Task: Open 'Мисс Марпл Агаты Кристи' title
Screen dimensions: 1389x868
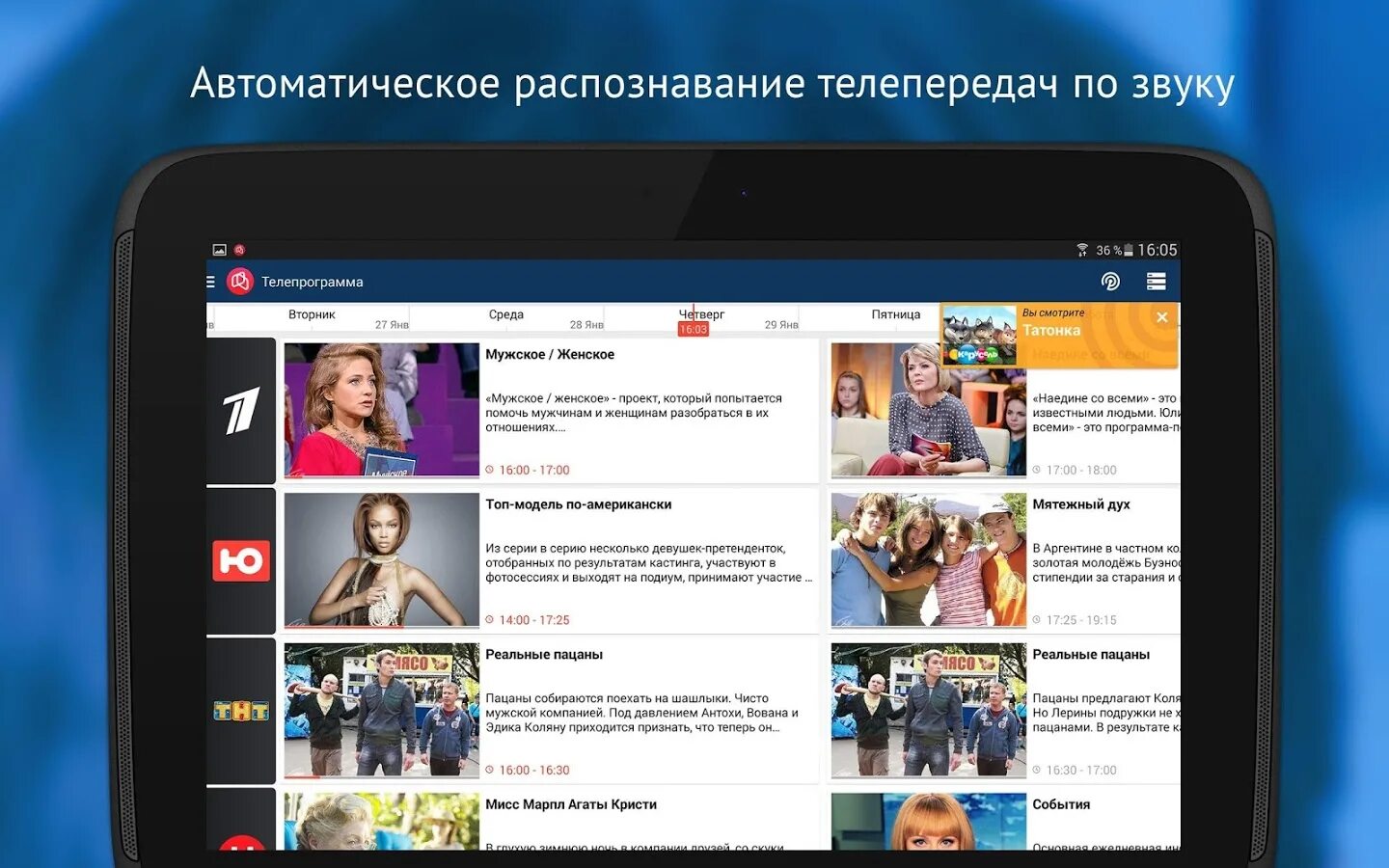Action: 571,804
